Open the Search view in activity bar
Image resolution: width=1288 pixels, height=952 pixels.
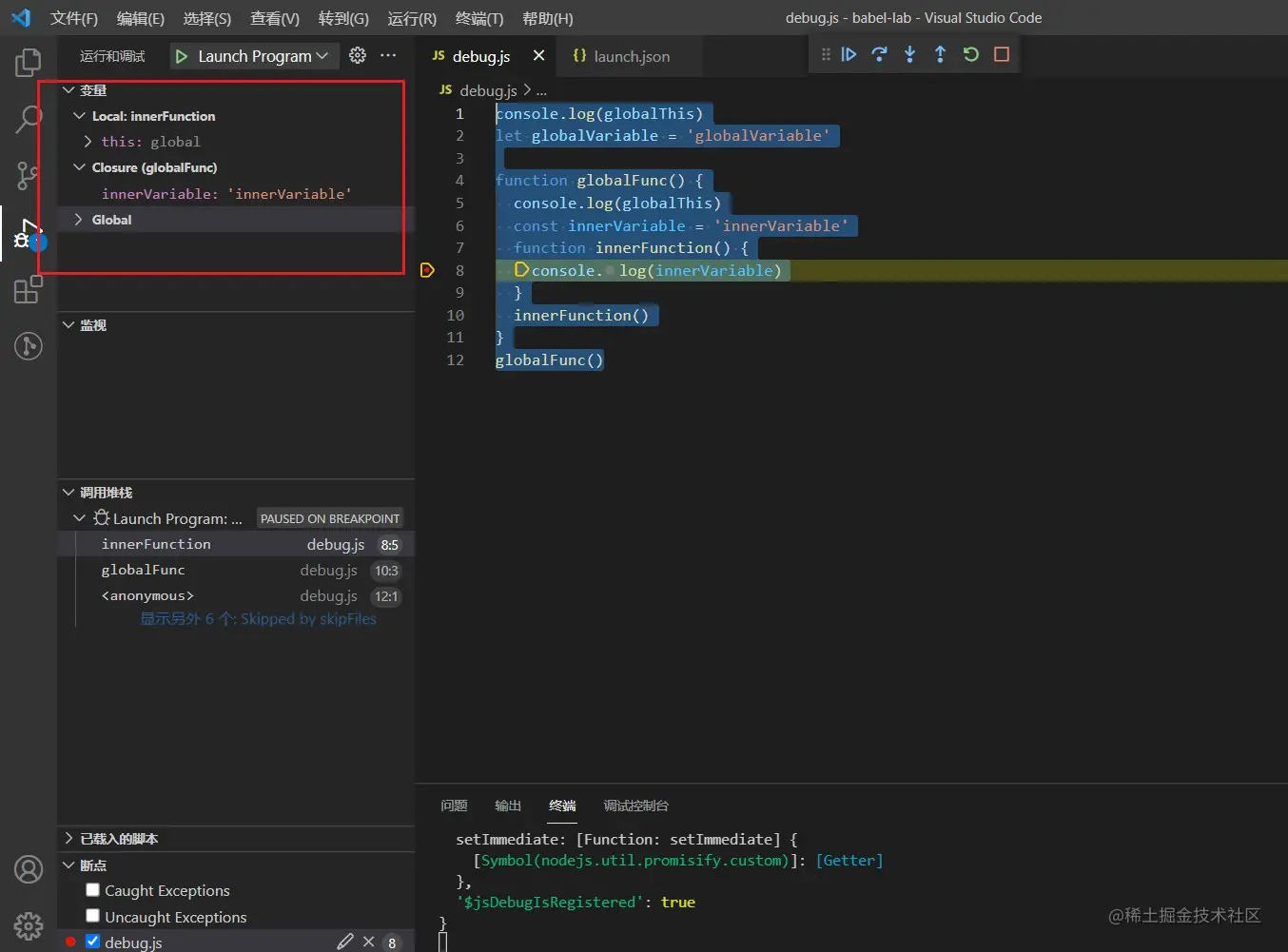29,119
